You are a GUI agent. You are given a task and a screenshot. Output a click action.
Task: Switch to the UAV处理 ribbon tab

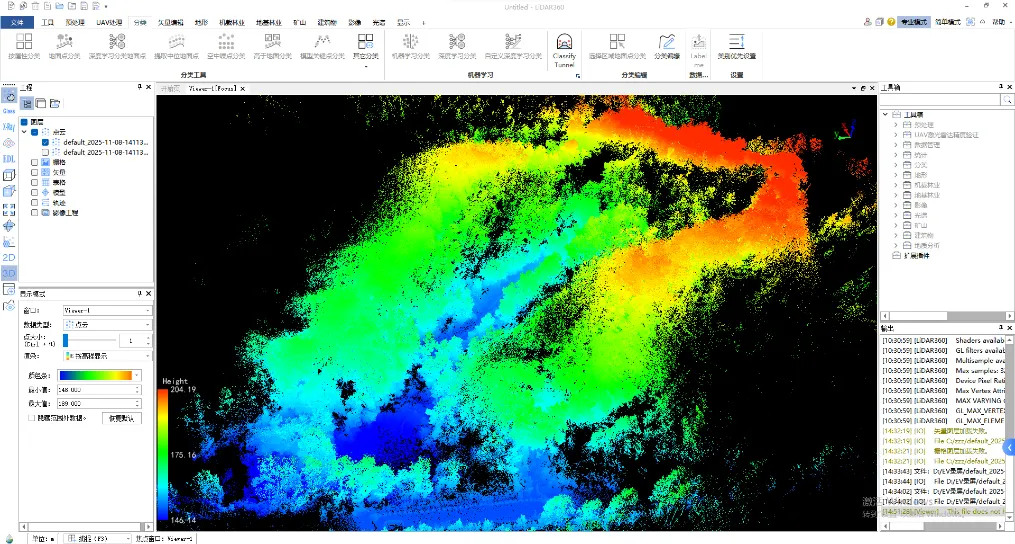[x=109, y=22]
